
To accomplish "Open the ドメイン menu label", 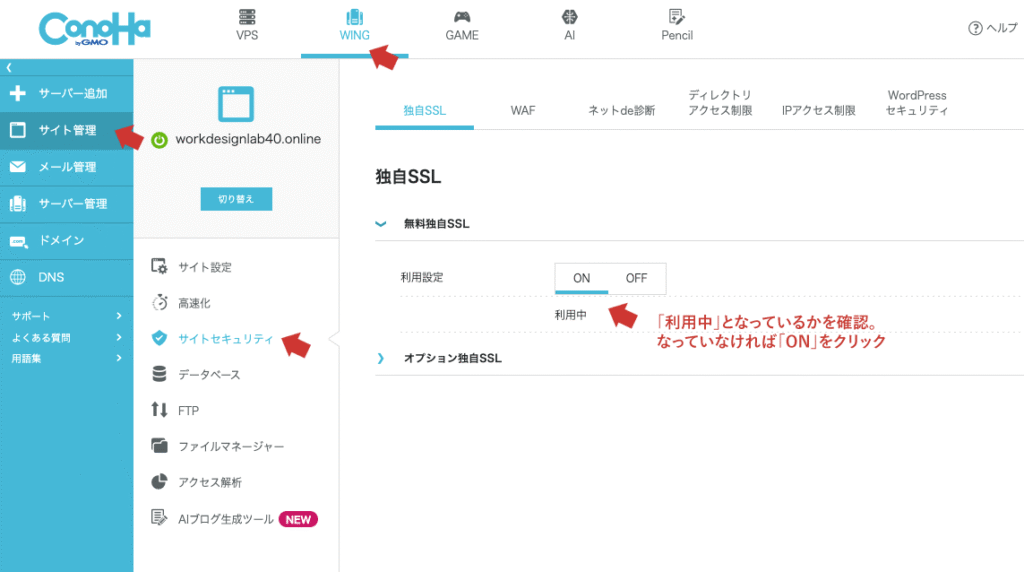I will (61, 240).
